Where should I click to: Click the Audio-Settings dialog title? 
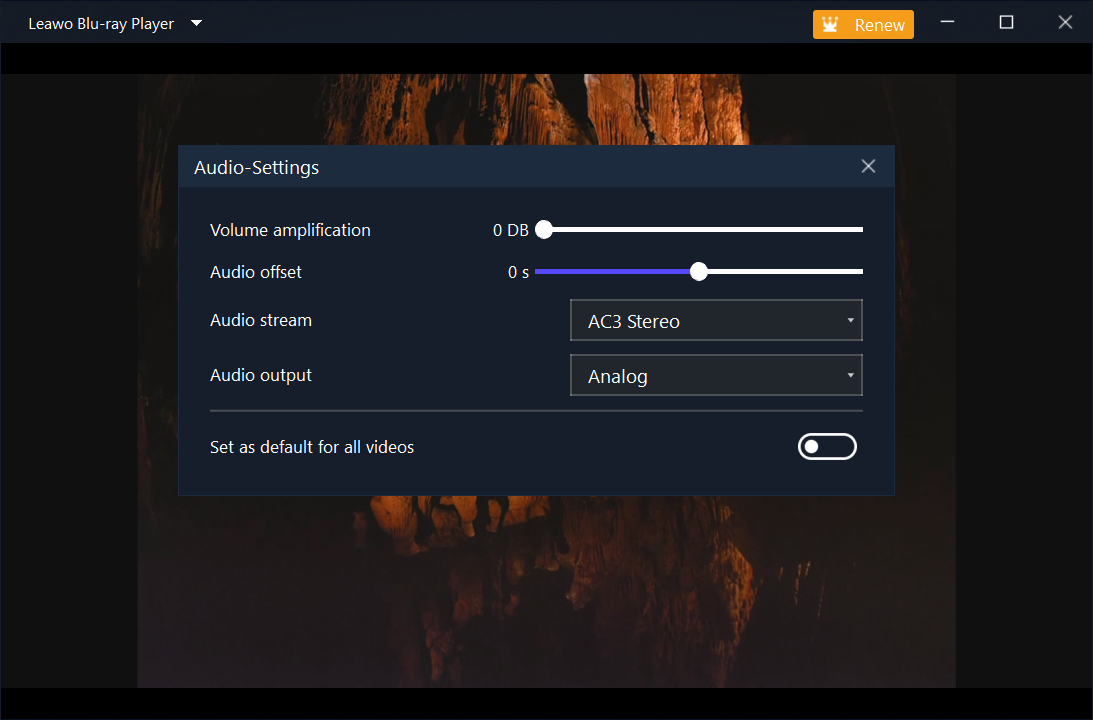click(x=256, y=167)
